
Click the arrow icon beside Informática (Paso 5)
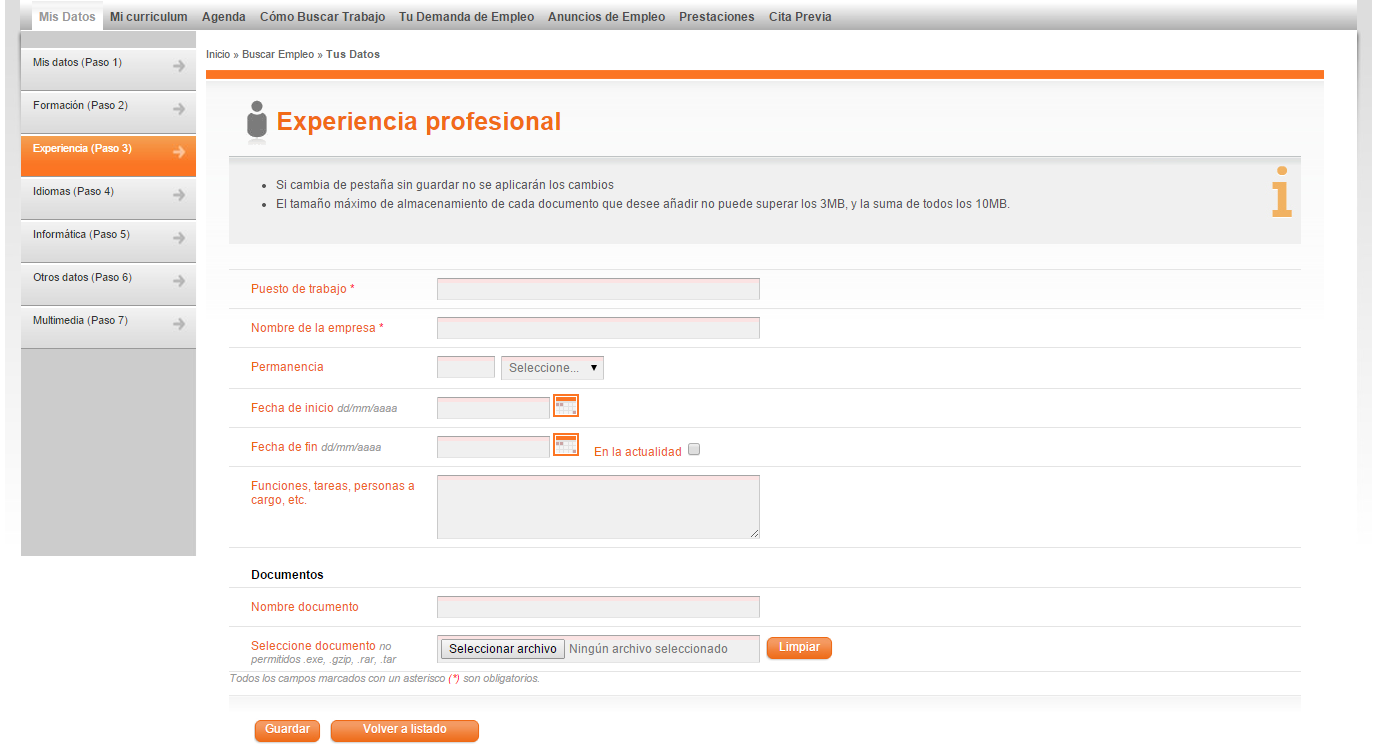click(x=179, y=238)
